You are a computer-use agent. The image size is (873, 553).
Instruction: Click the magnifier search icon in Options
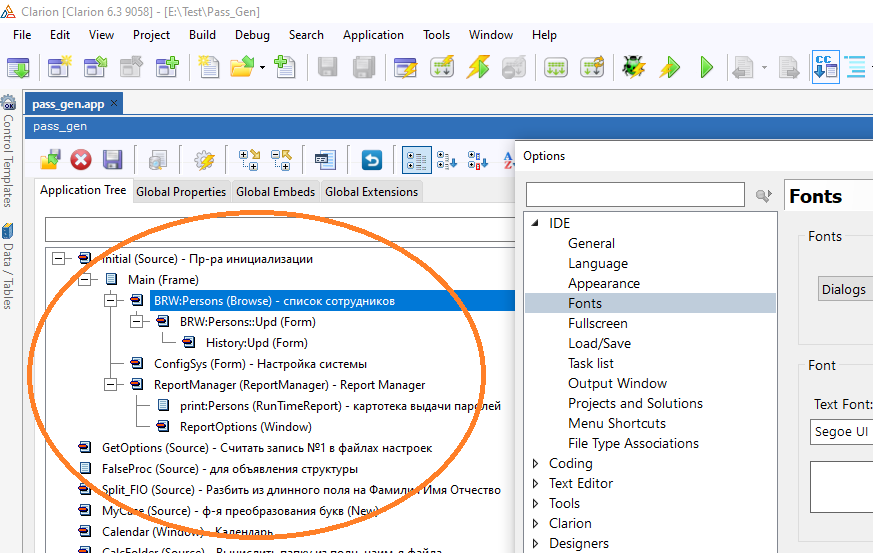point(764,195)
